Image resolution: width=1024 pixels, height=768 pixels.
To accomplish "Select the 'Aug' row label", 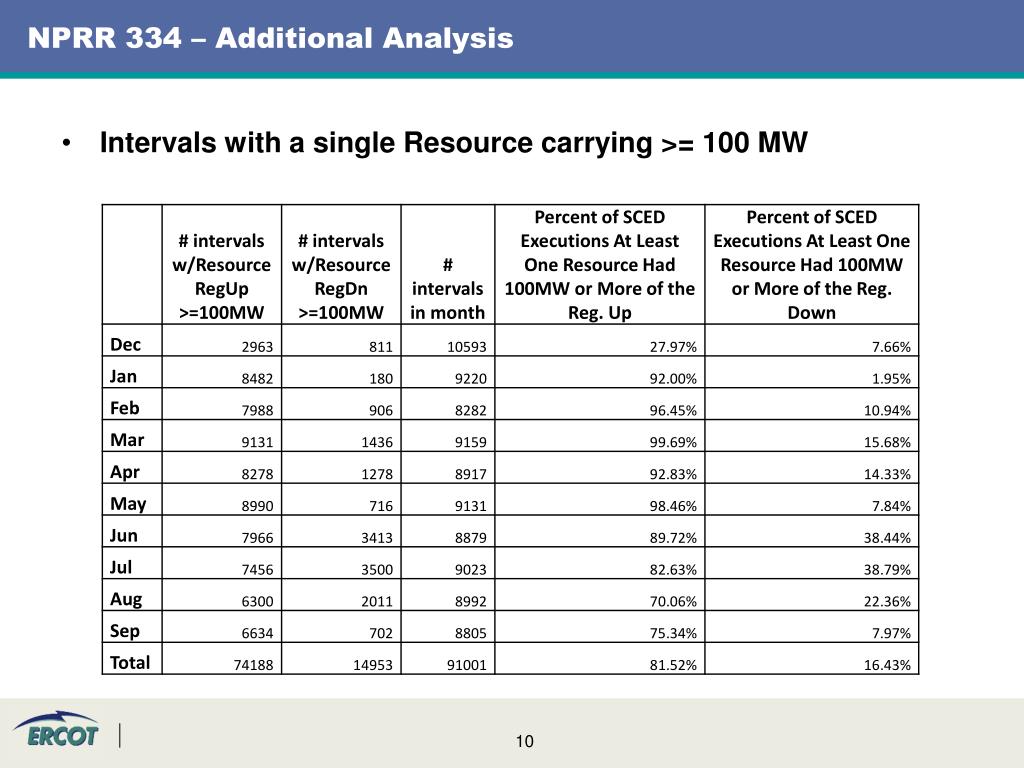I will [126, 600].
